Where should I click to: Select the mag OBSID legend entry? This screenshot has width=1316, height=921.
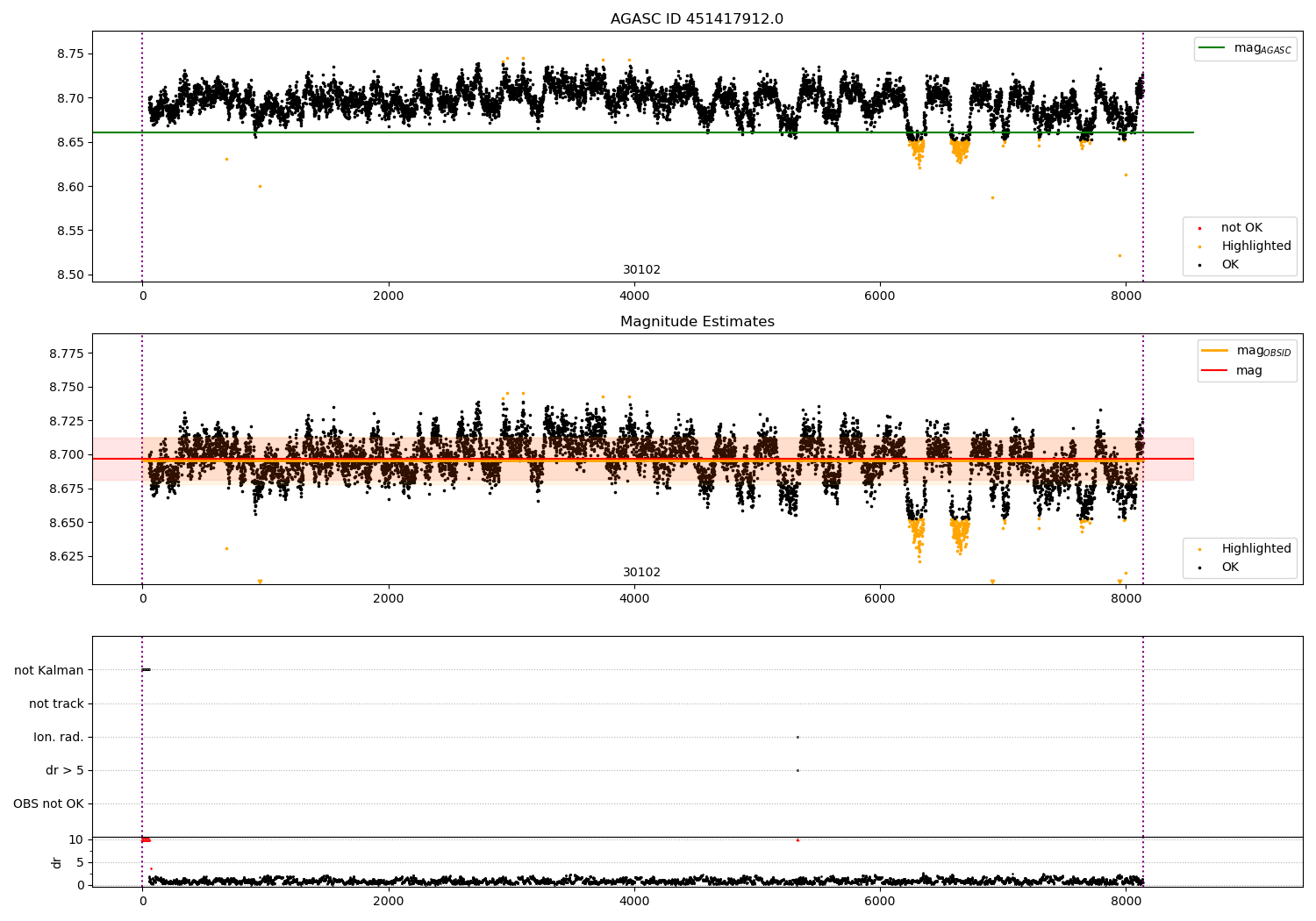pyautogui.click(x=1247, y=351)
